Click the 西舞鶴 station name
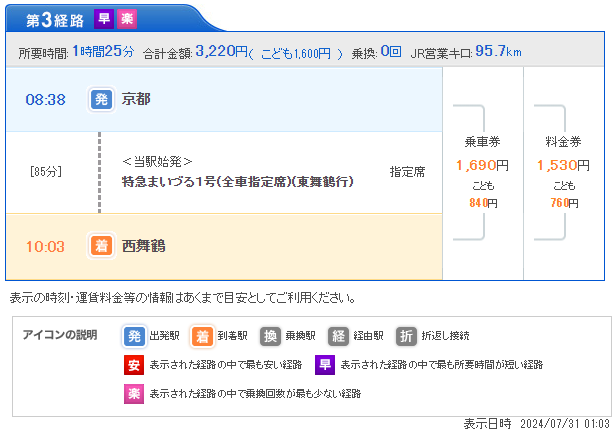The width and height of the screenshot is (615, 433). coord(144,246)
